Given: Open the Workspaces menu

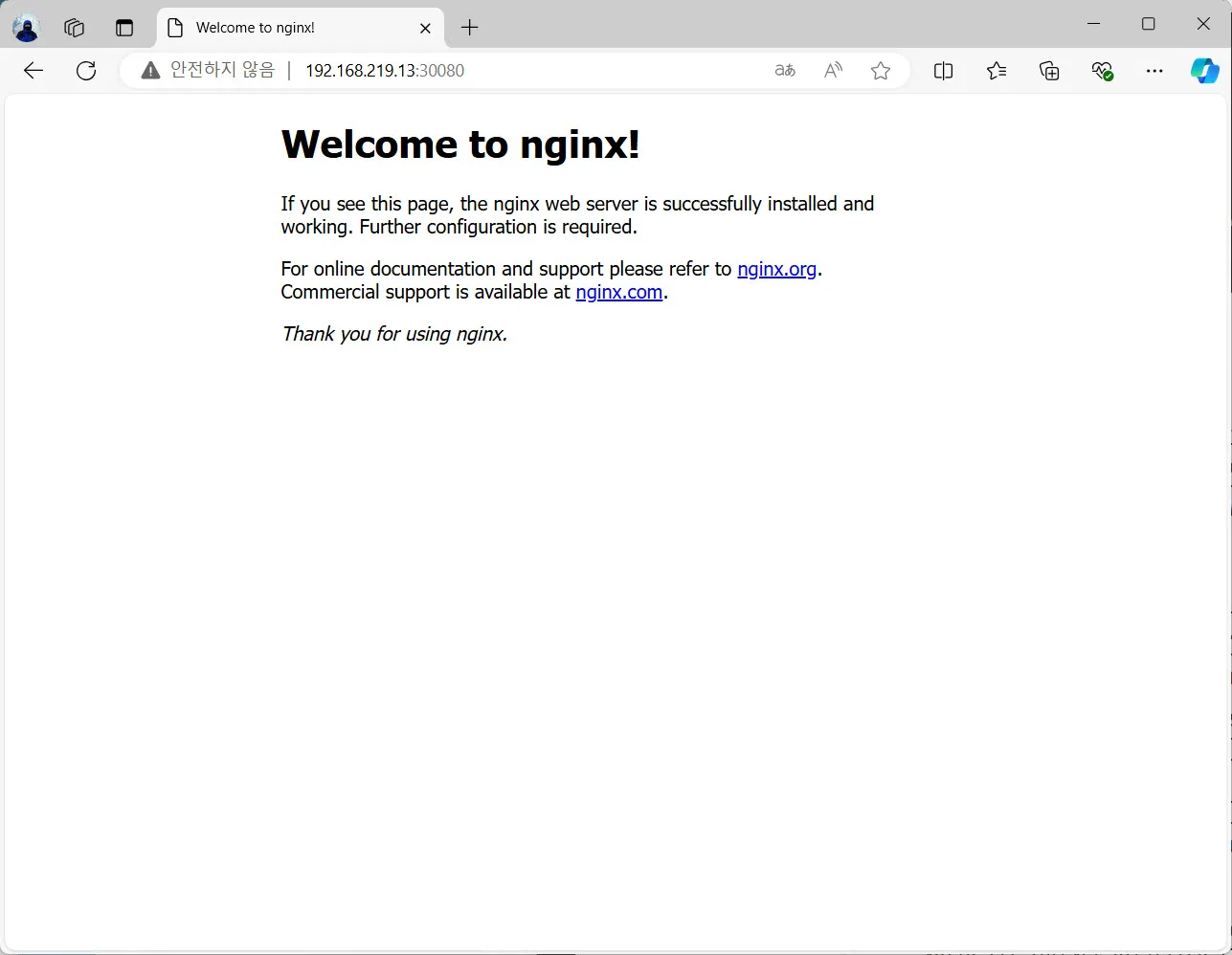Looking at the screenshot, I should click(x=74, y=27).
